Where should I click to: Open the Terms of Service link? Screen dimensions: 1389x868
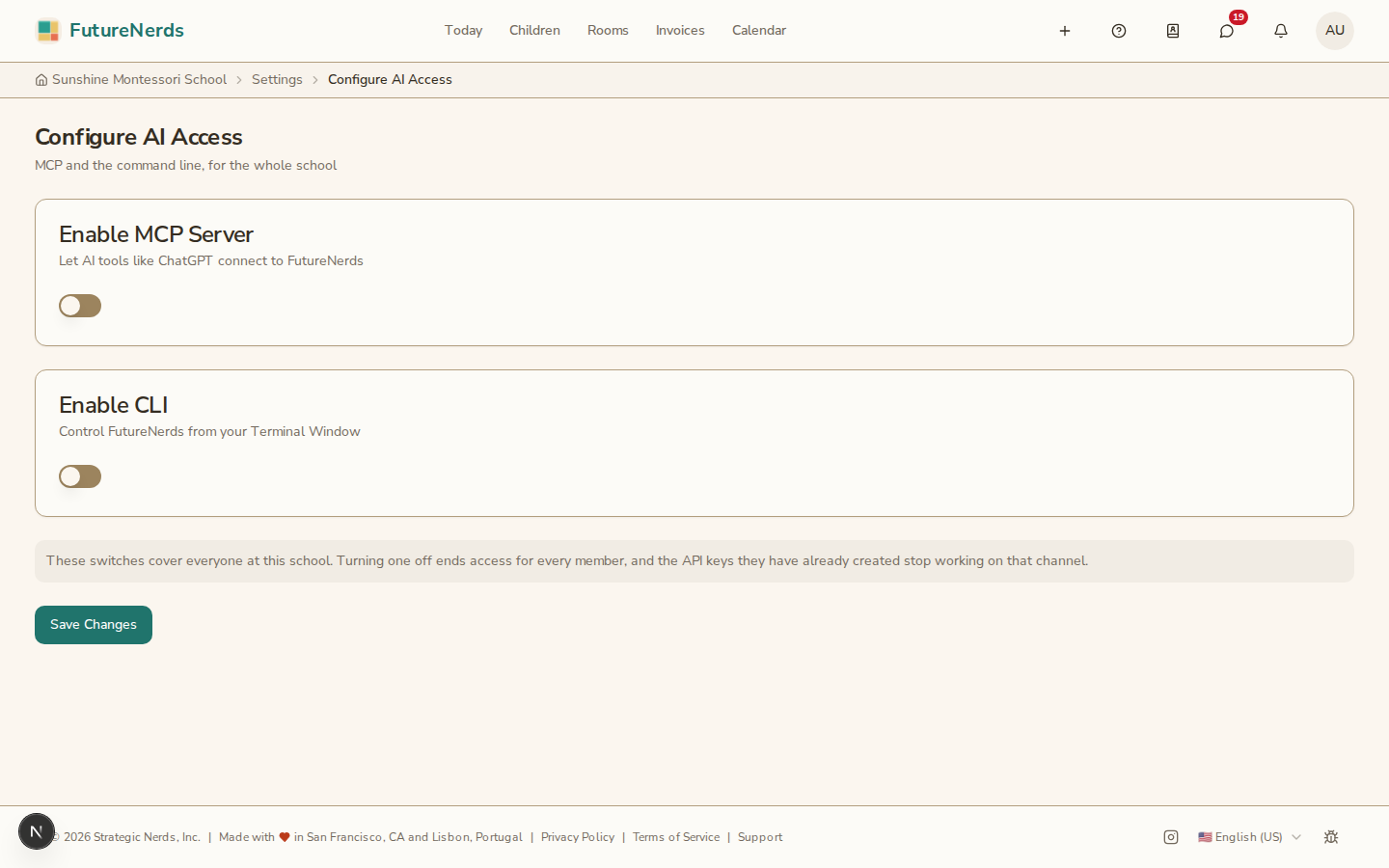(x=676, y=837)
